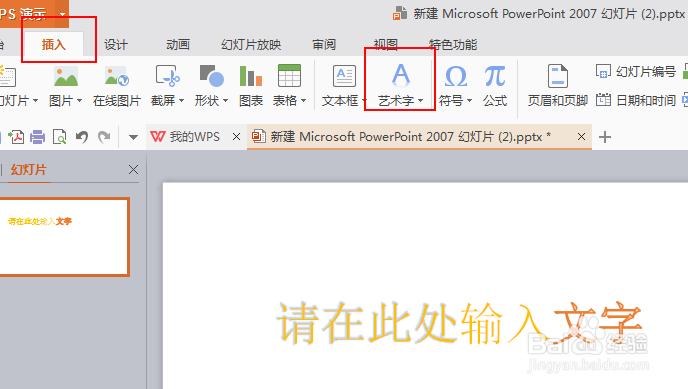
Task: Click 日期和时间 button
Action: point(636,100)
